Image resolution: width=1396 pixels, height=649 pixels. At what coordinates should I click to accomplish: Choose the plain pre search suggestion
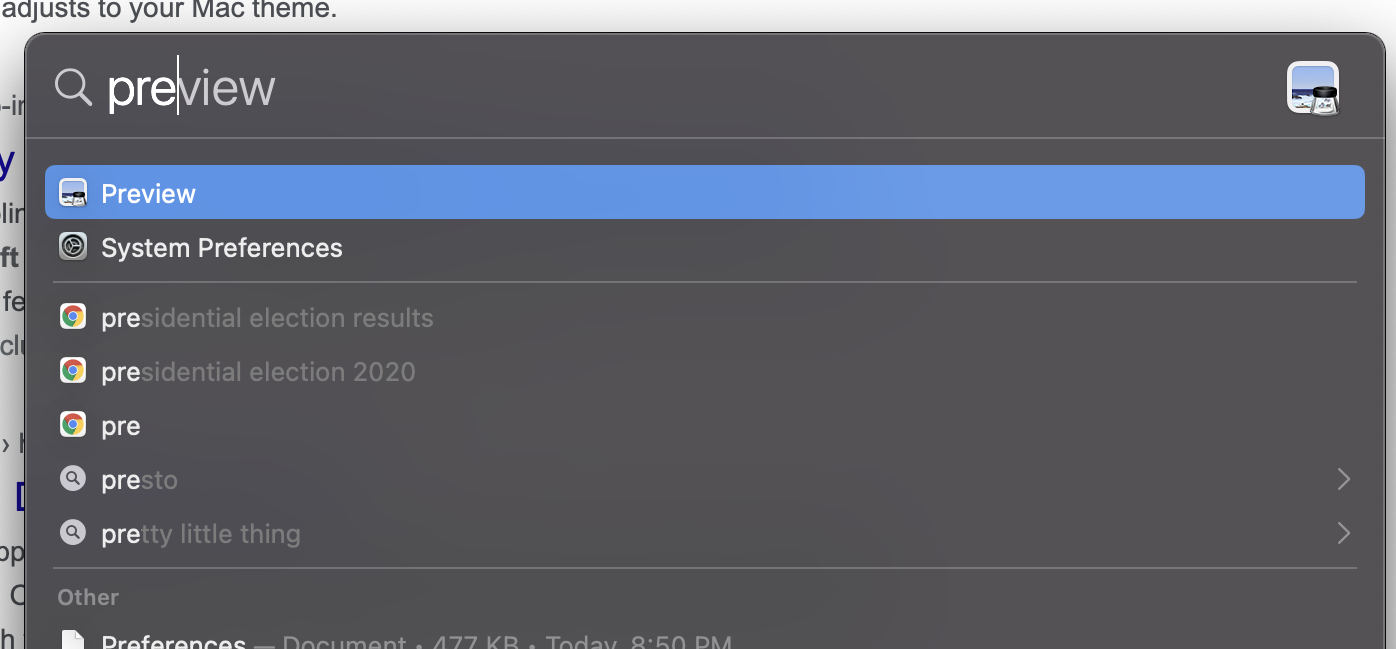[121, 426]
